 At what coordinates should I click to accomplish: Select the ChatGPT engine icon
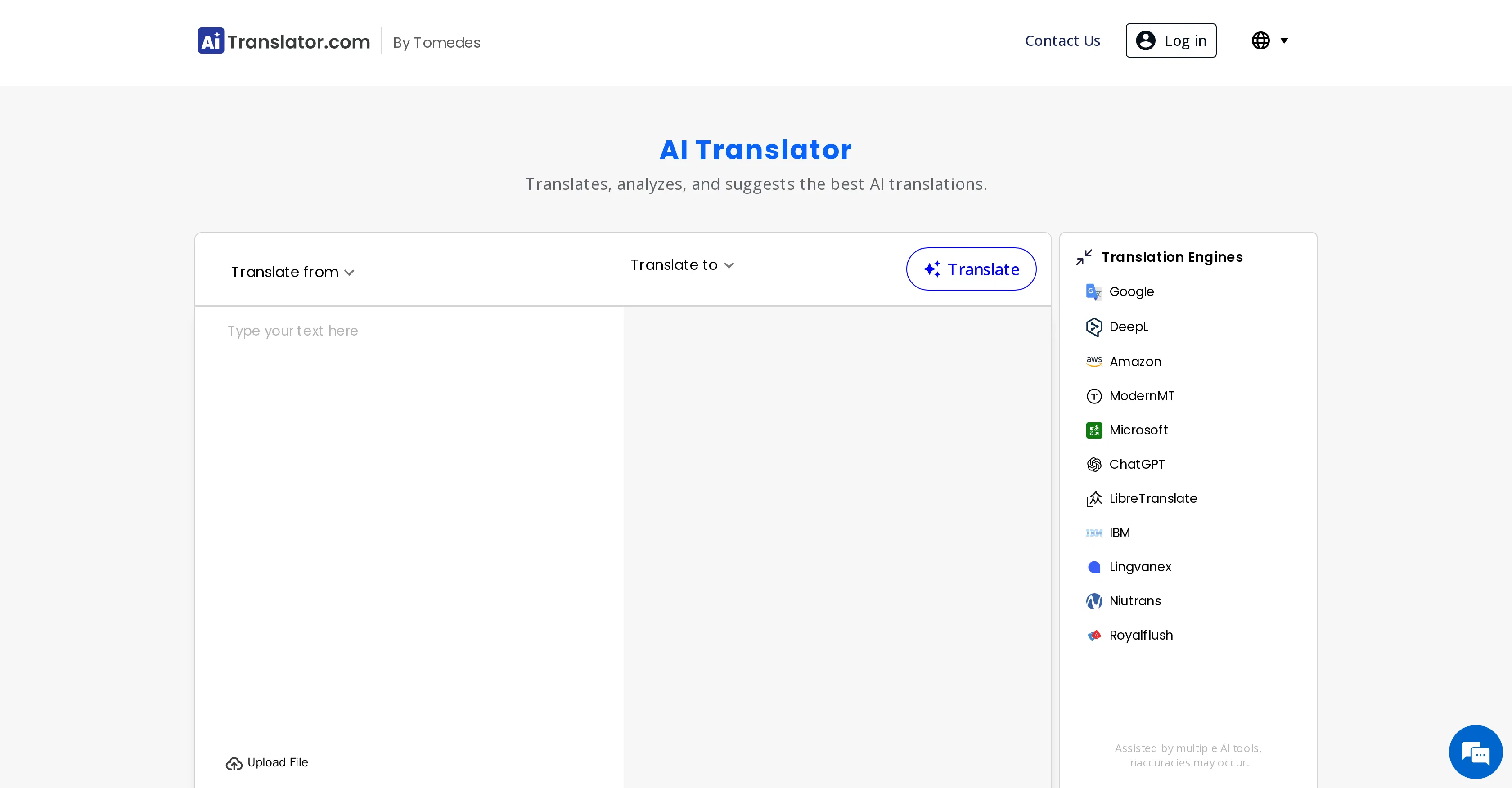point(1094,464)
